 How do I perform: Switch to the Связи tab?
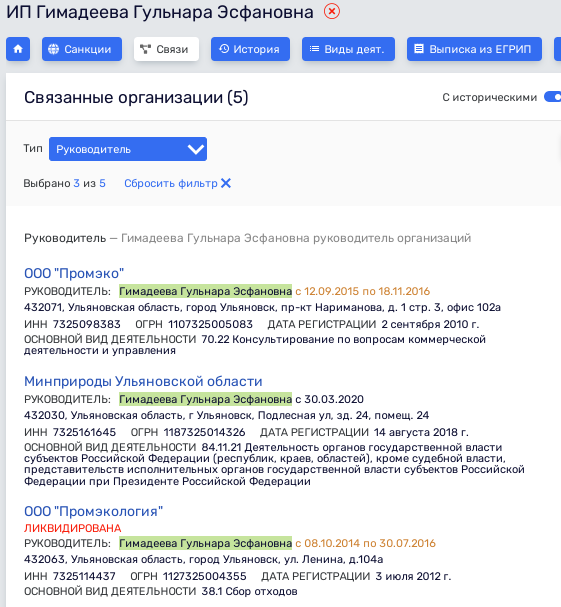166,49
